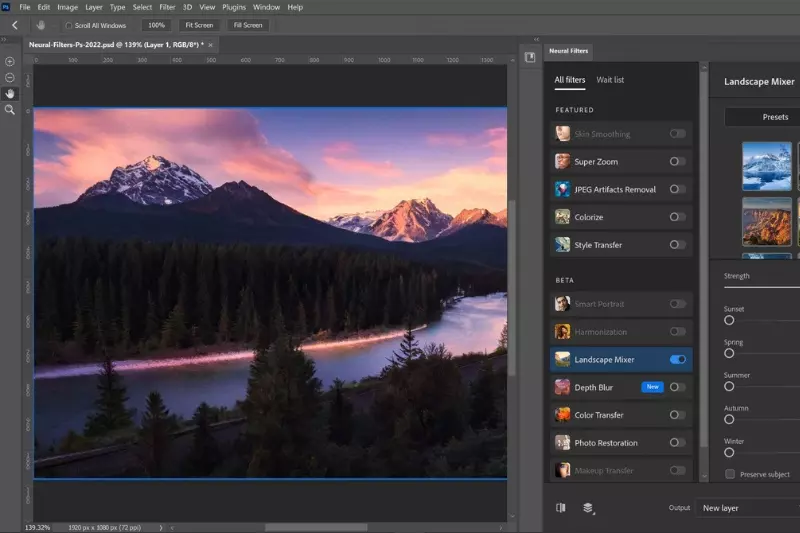800x533 pixels.
Task: Click the Fill Screen button
Action: tap(246, 25)
